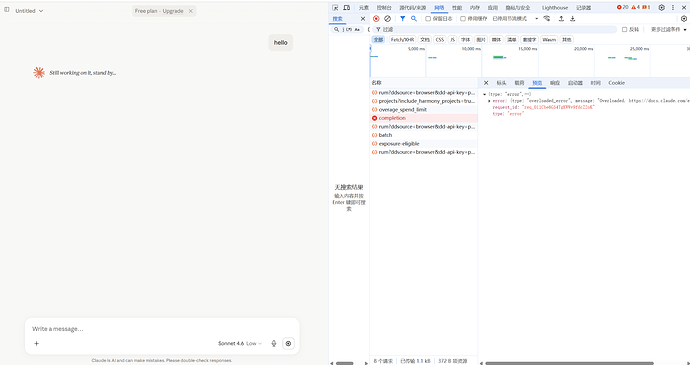Image resolution: width=690 pixels, height=365 pixels.
Task: Open the 性能 Performance tab
Action: point(457,7)
